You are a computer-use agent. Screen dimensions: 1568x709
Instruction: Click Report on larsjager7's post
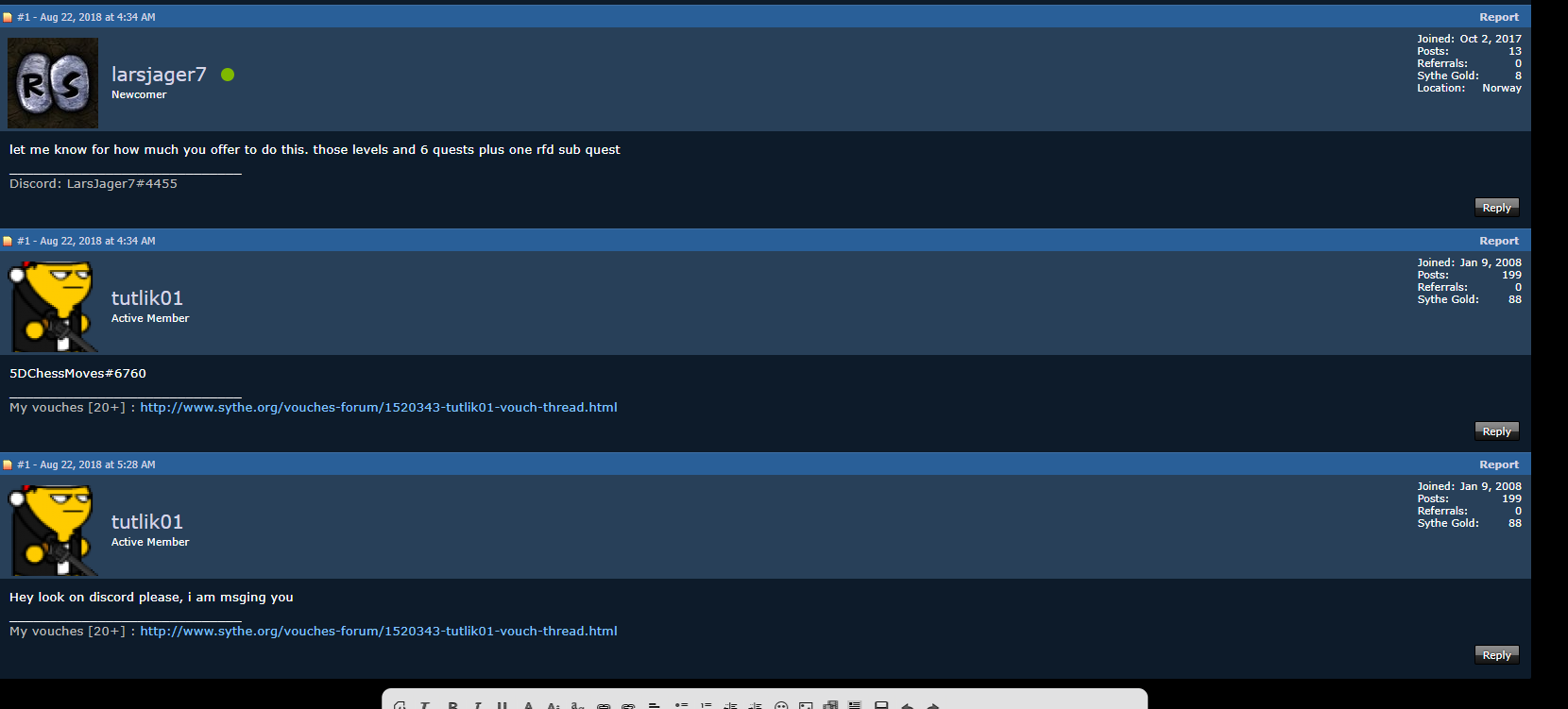point(1499,17)
